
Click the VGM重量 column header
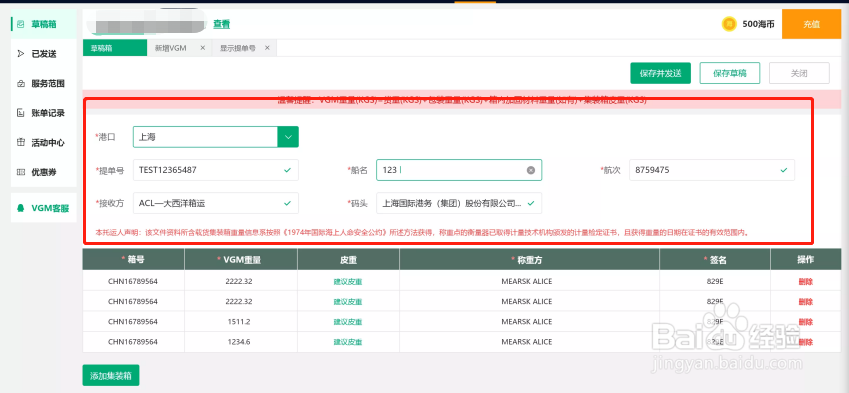click(241, 259)
